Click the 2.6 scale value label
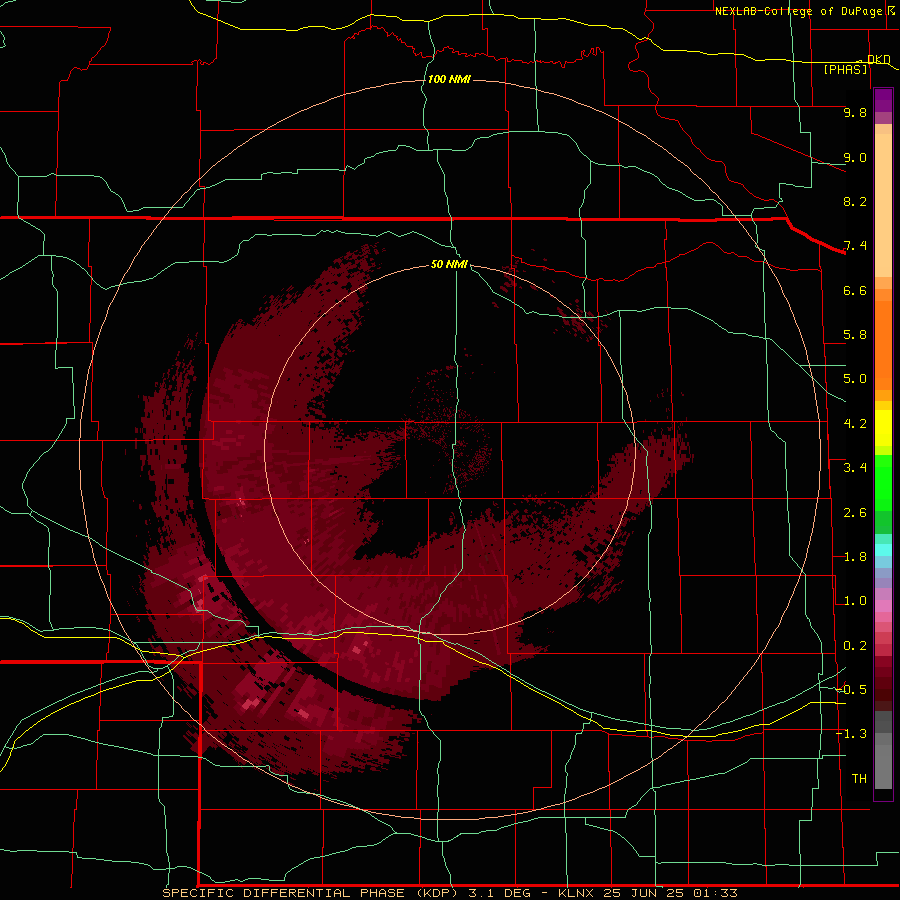The height and width of the screenshot is (900, 900). [855, 513]
